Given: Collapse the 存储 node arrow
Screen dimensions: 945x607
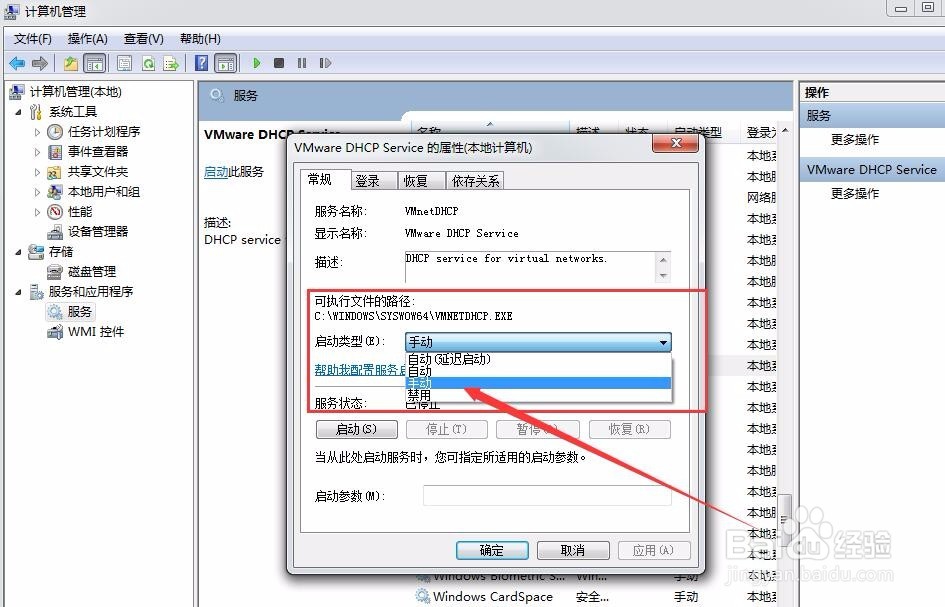Looking at the screenshot, I should 18,252.
